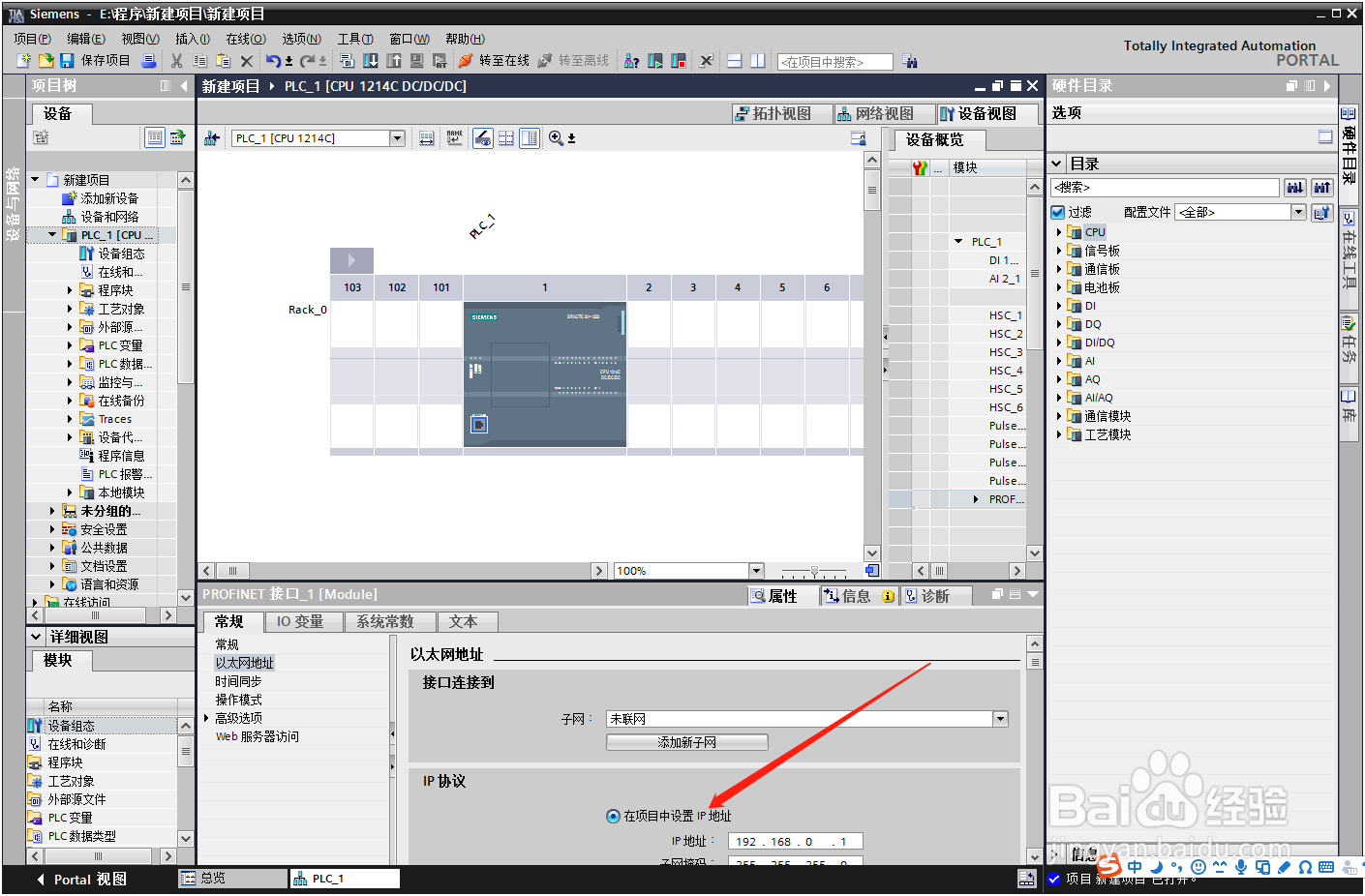Split the editor area vertically
This screenshot has height=896, width=1365.
[x=758, y=61]
